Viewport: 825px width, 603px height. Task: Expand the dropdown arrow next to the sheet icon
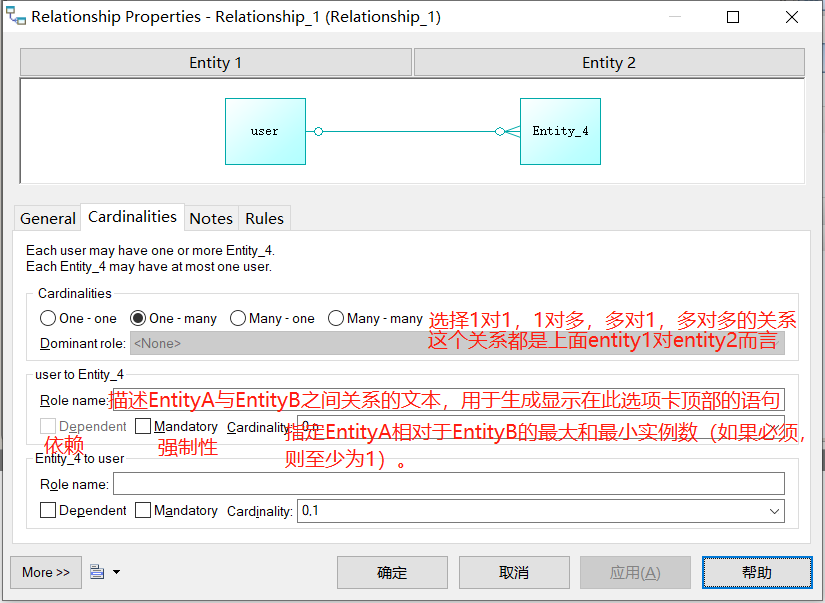pyautogui.click(x=115, y=571)
